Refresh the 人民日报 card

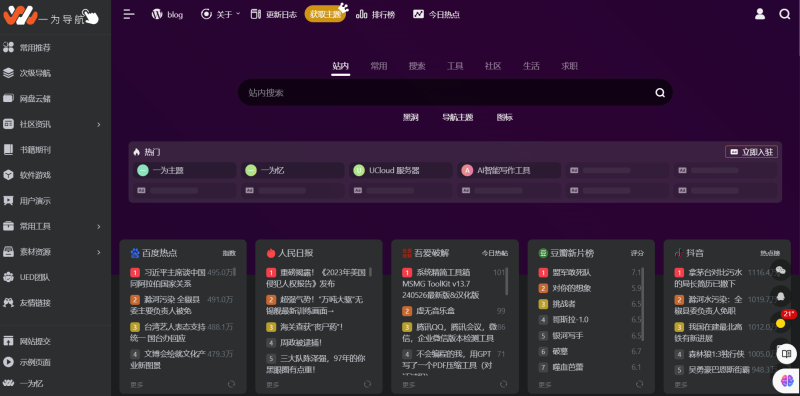367,384
